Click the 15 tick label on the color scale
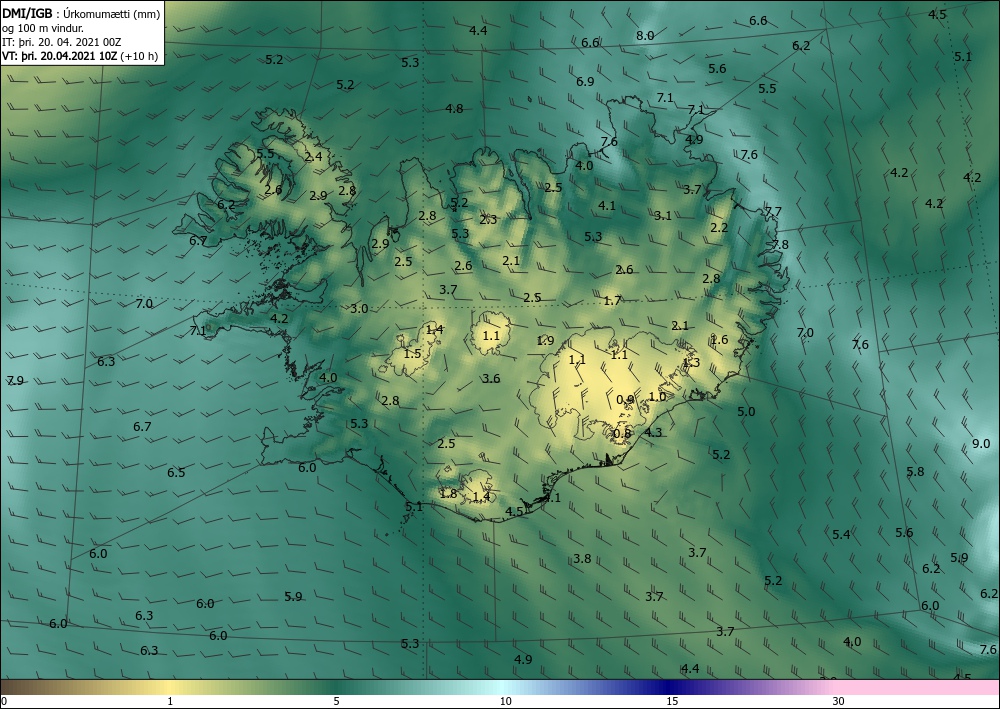Image resolution: width=1000 pixels, height=709 pixels. 672,702
